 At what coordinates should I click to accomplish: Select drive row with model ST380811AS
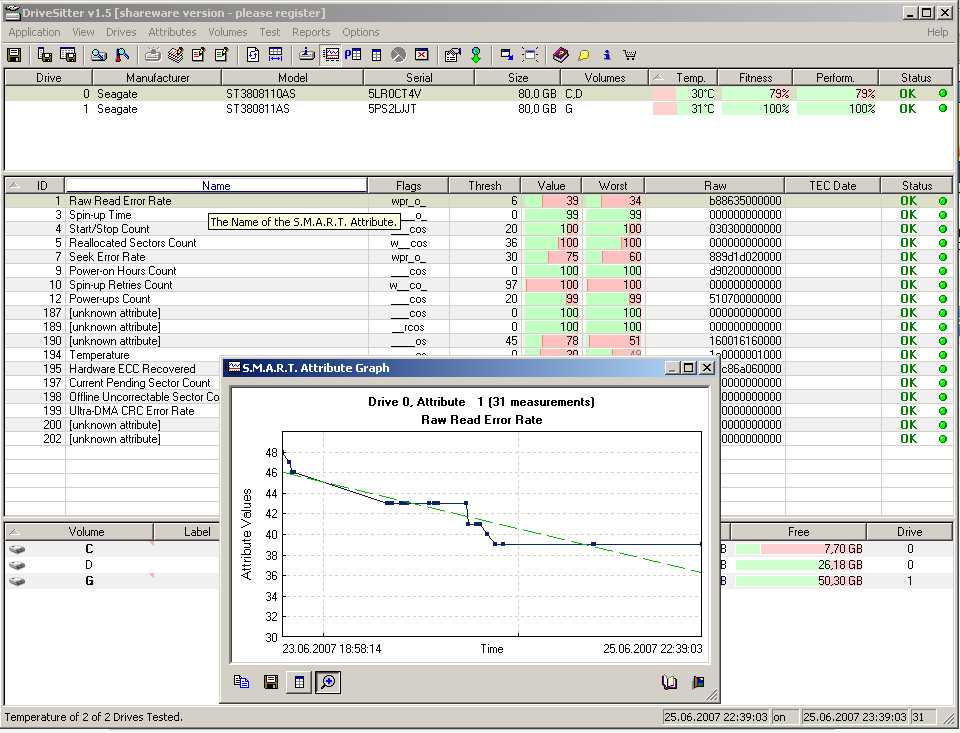point(478,109)
